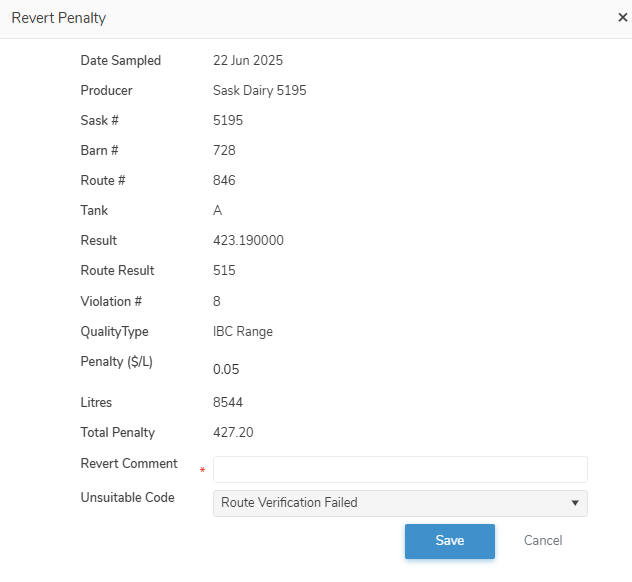Open the Unsuitable Code dropdown
This screenshot has height=582, width=632.
pyautogui.click(x=400, y=503)
